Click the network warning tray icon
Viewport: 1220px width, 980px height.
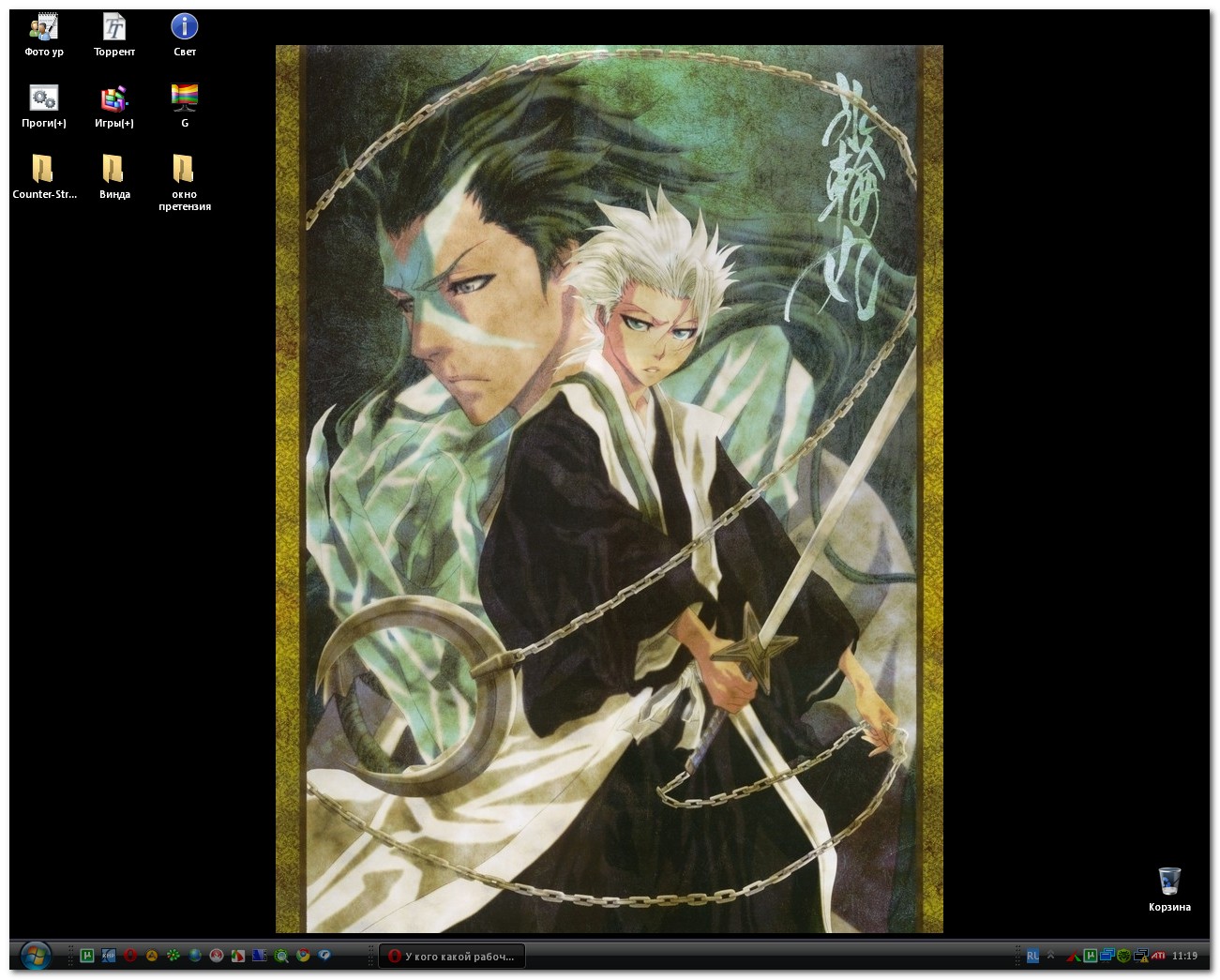pyautogui.click(x=1141, y=956)
